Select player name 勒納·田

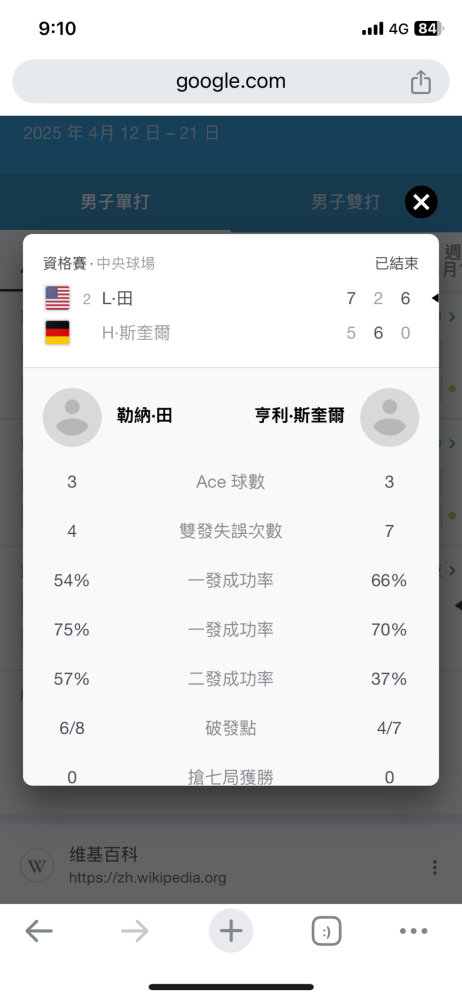pos(145,416)
